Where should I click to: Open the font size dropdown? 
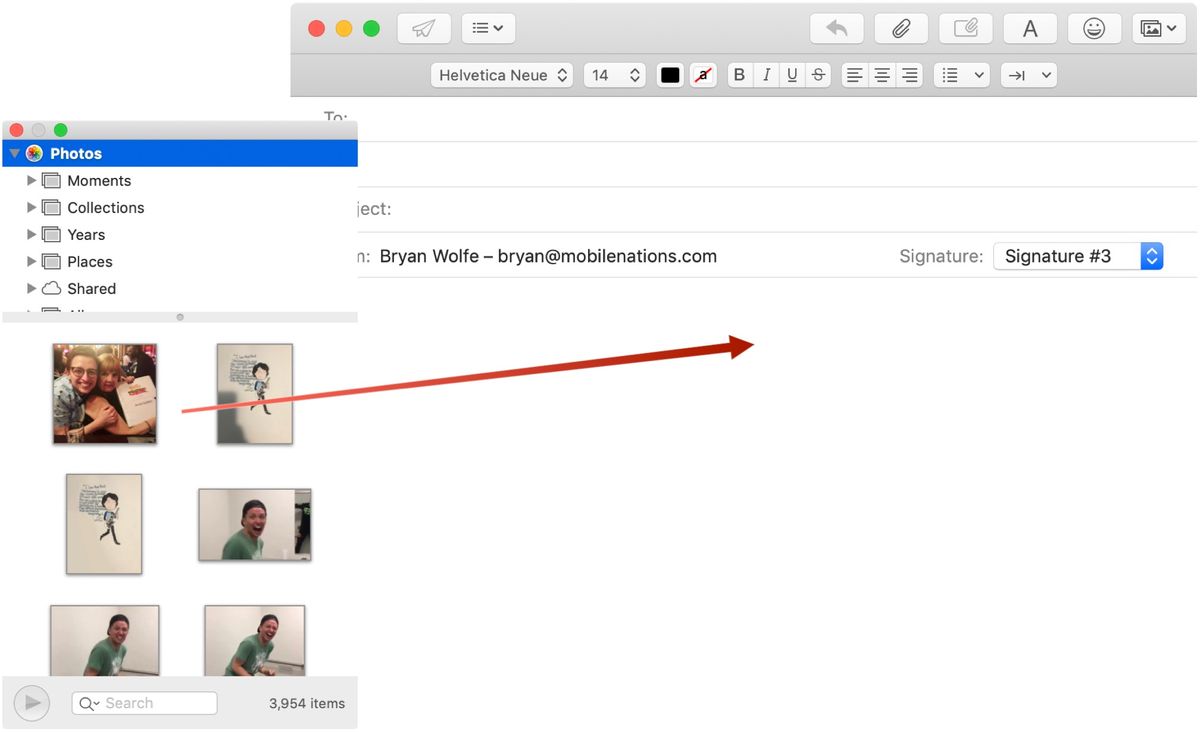614,75
